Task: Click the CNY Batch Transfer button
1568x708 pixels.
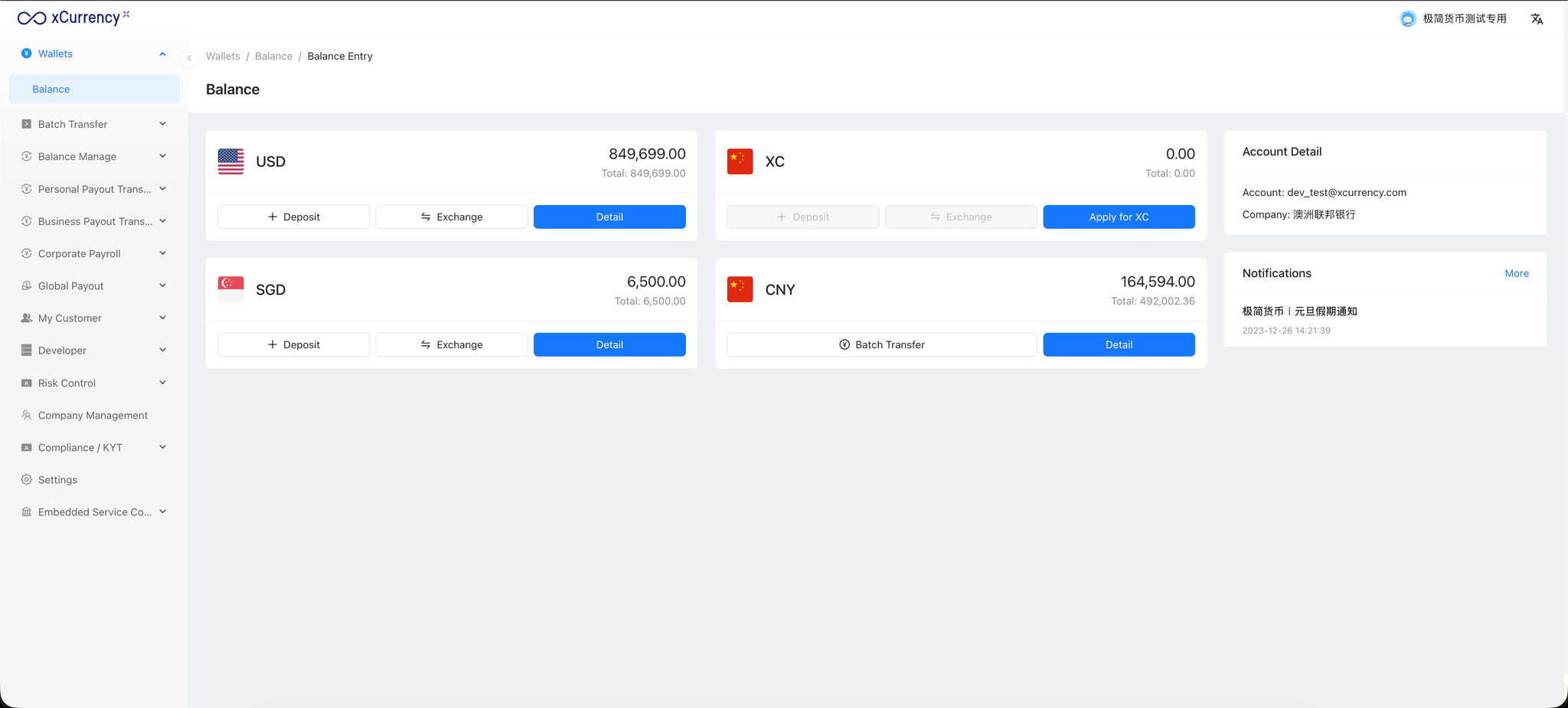Action: coord(882,344)
